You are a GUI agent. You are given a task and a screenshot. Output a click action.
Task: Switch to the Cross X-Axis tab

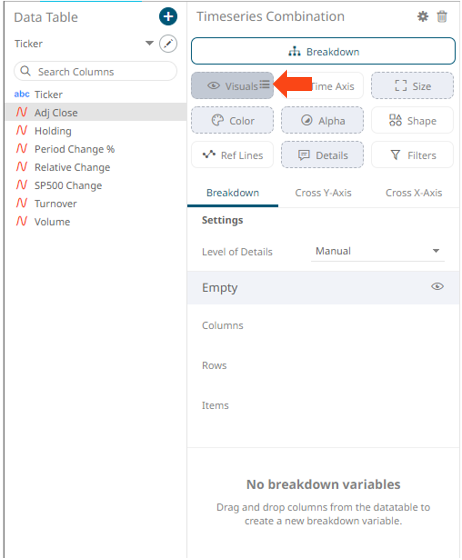(413, 193)
